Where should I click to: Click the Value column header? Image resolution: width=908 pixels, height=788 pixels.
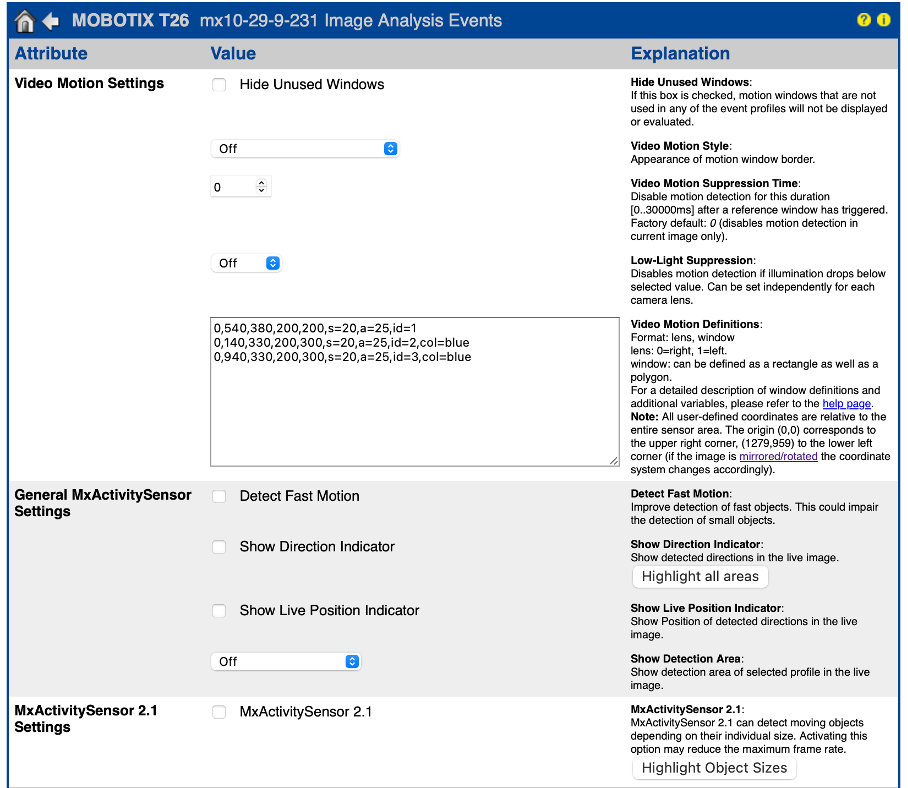point(233,53)
